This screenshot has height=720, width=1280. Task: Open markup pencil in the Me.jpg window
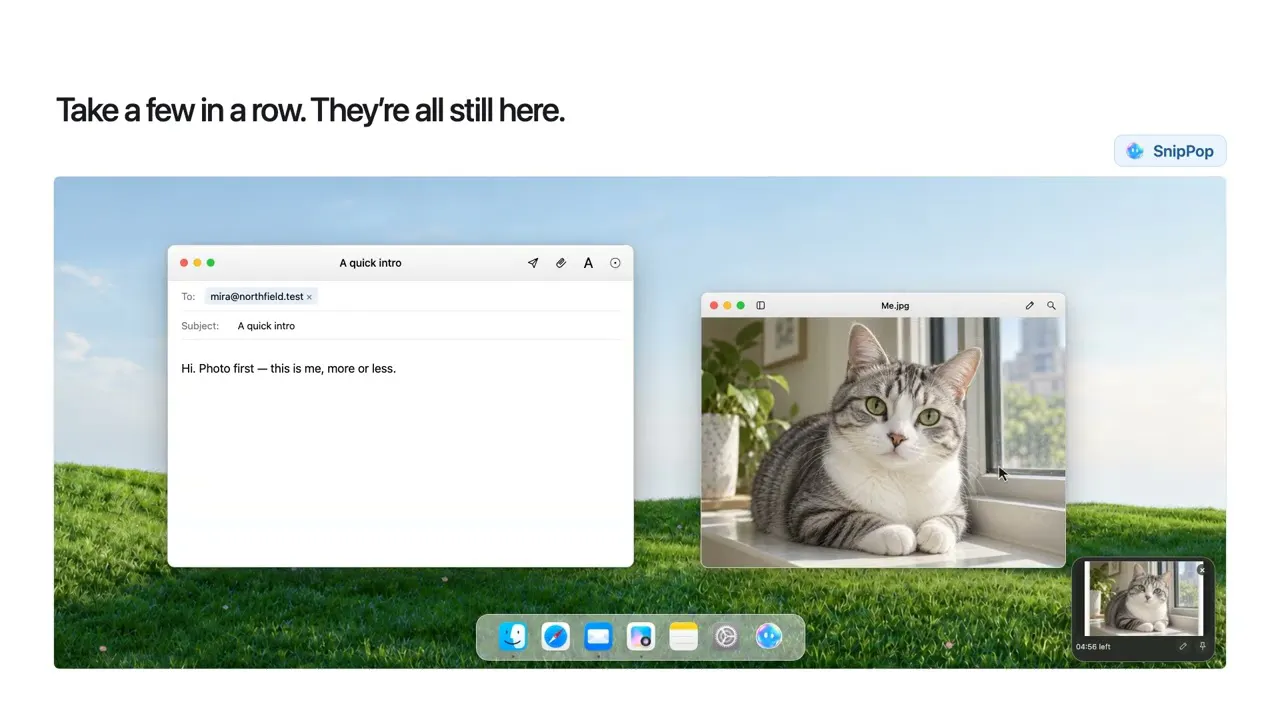pyautogui.click(x=1029, y=306)
